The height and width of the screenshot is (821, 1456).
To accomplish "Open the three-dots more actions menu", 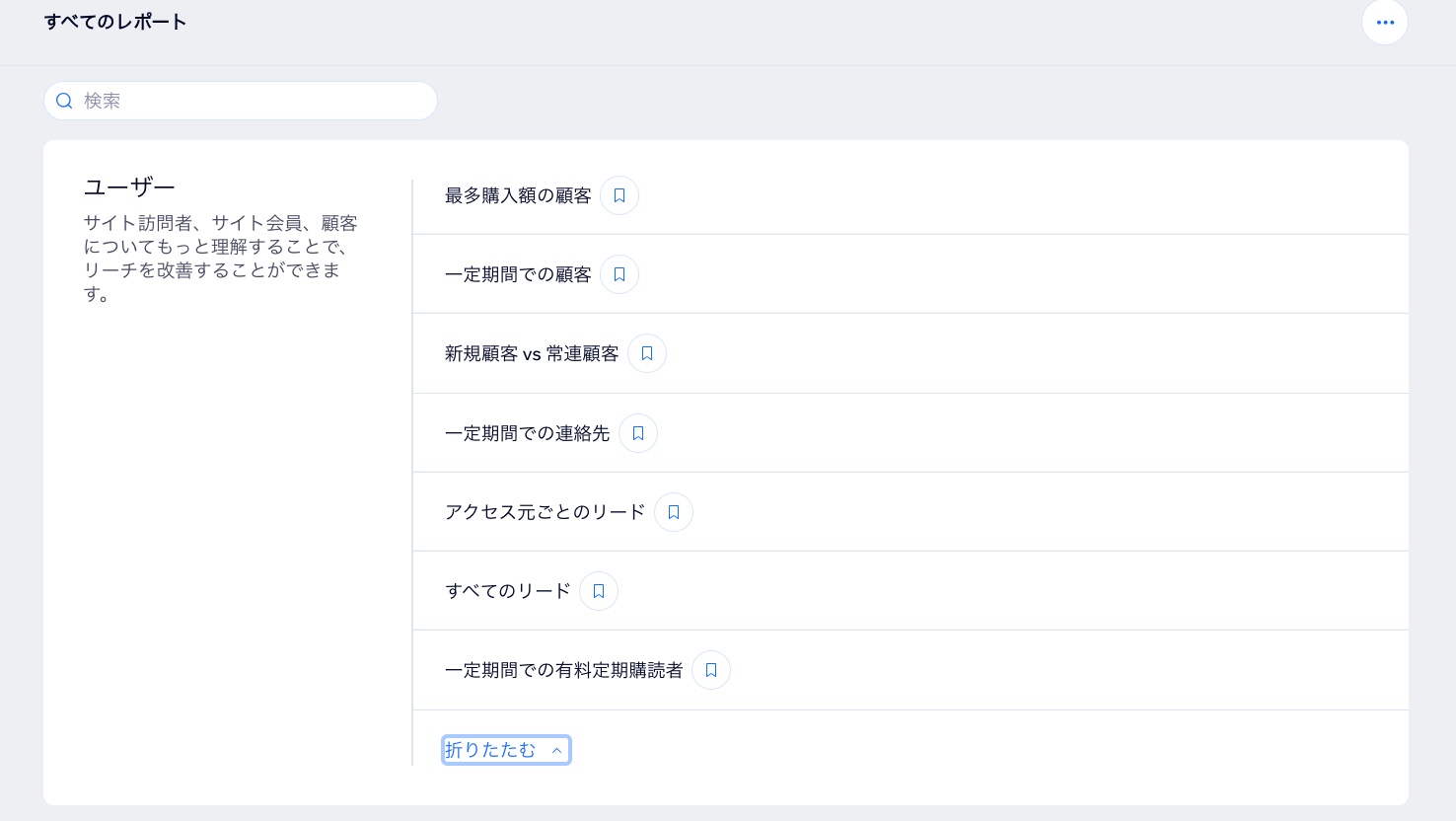I will 1385,22.
